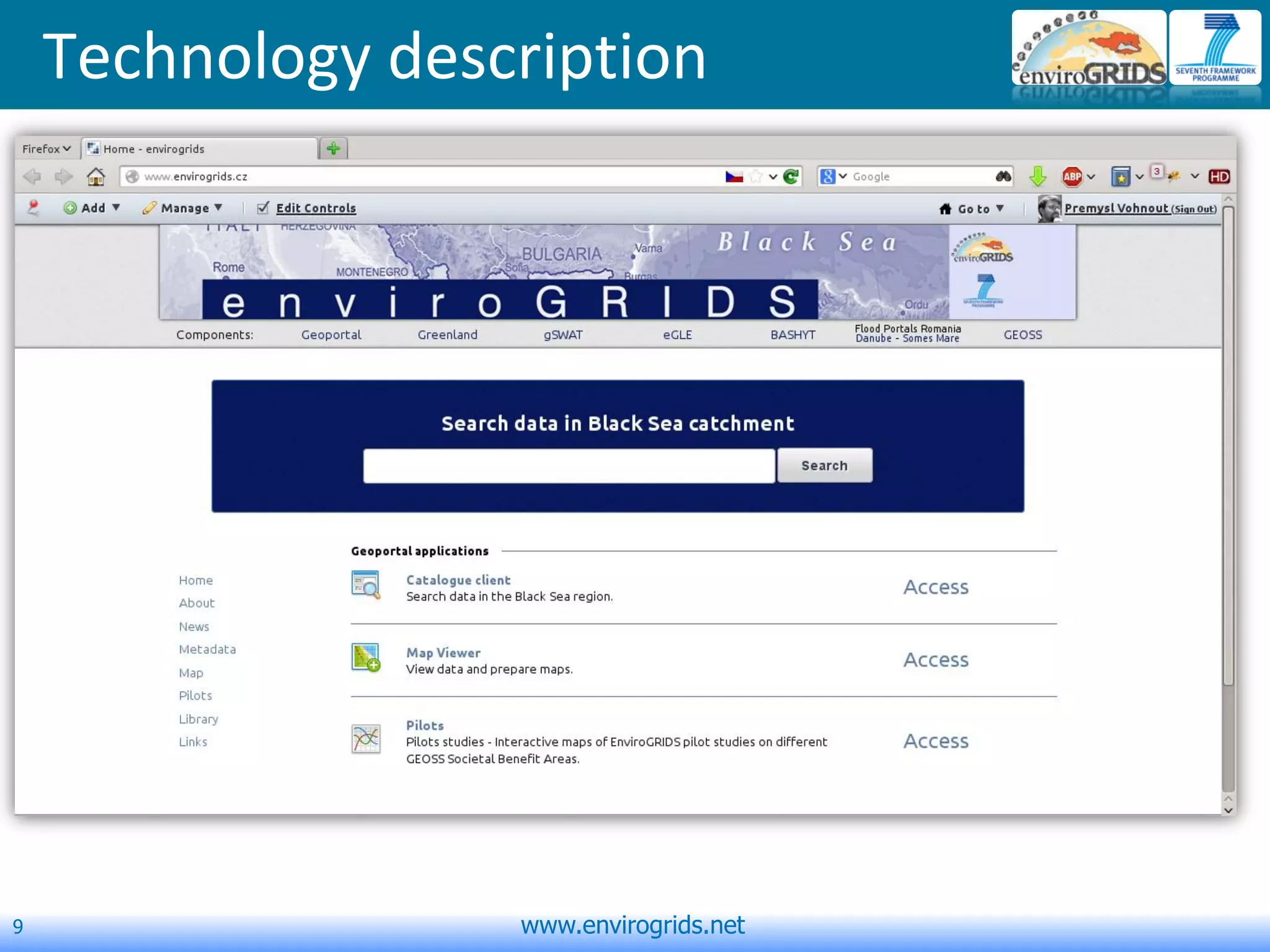Open downloads with green arrow icon
The image size is (1270, 952).
click(x=1037, y=177)
